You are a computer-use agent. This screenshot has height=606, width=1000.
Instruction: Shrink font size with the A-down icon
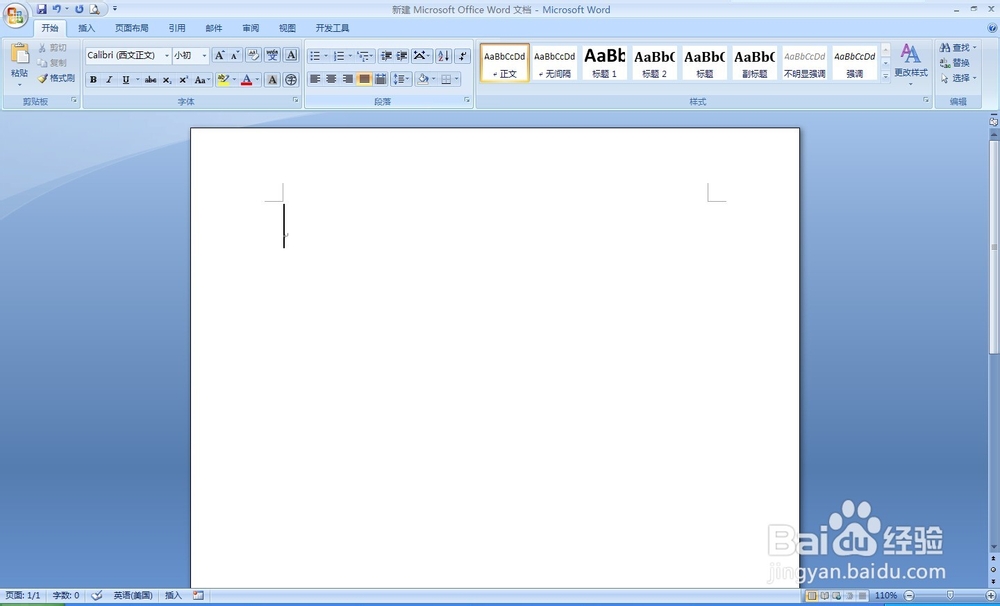click(235, 55)
